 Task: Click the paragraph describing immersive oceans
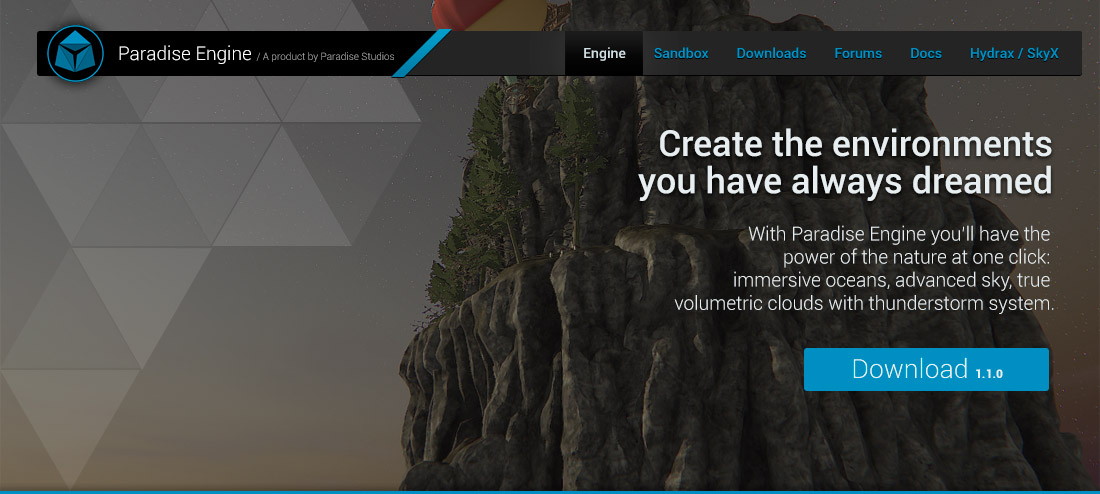864,269
